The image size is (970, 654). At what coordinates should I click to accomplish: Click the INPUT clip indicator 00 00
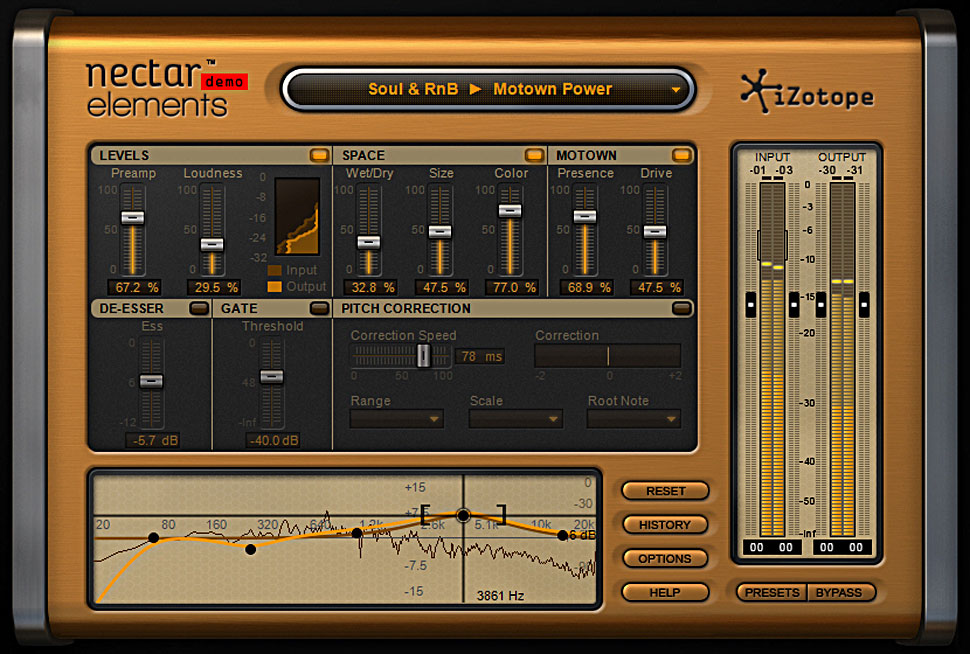(771, 547)
